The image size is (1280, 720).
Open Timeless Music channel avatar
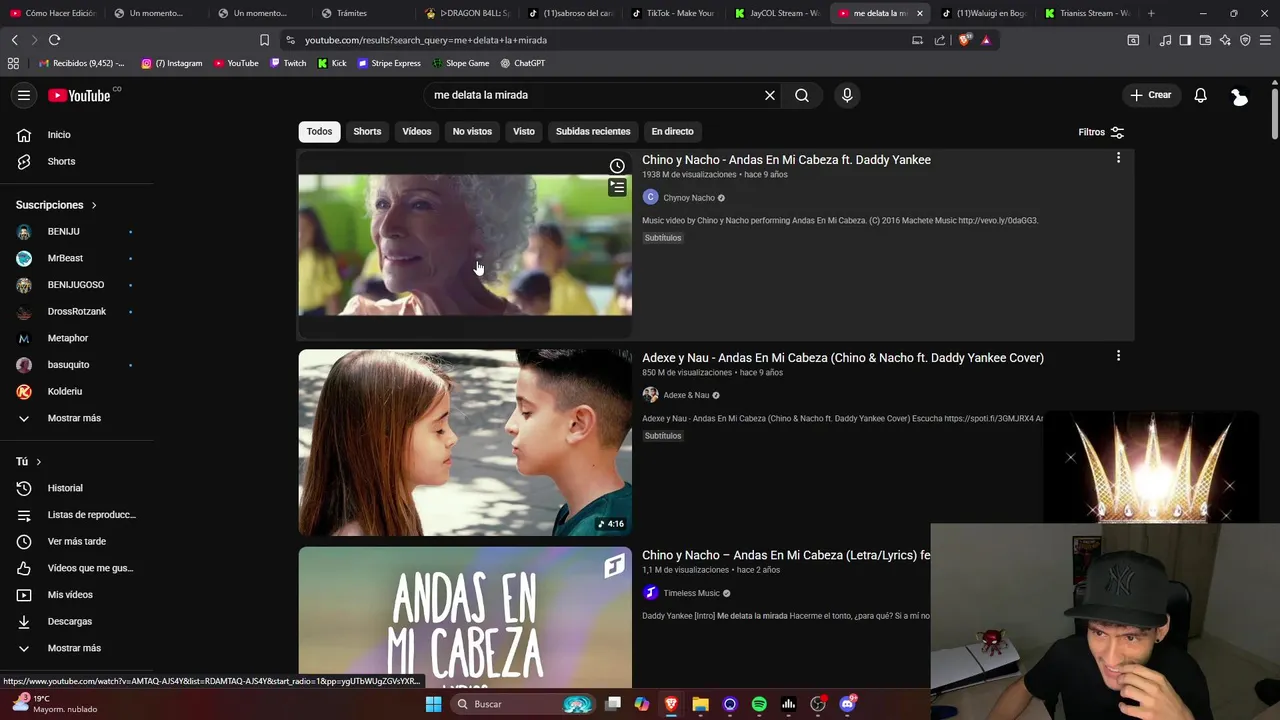[x=650, y=593]
